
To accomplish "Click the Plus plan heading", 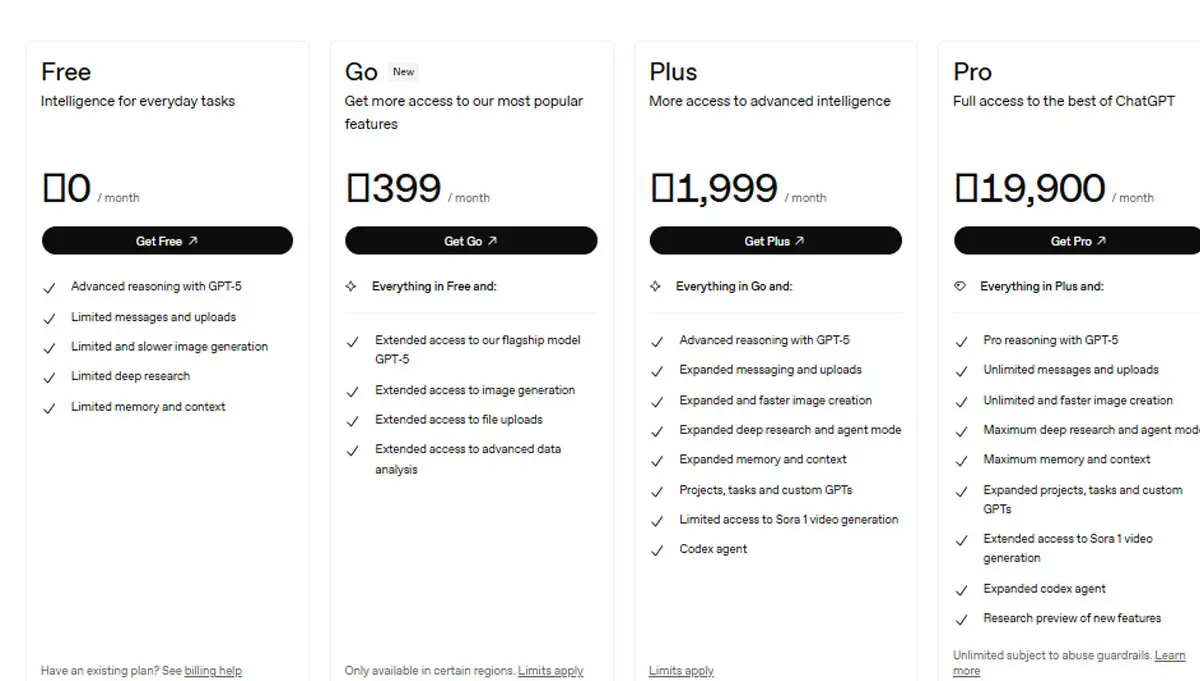I will tap(673, 72).
